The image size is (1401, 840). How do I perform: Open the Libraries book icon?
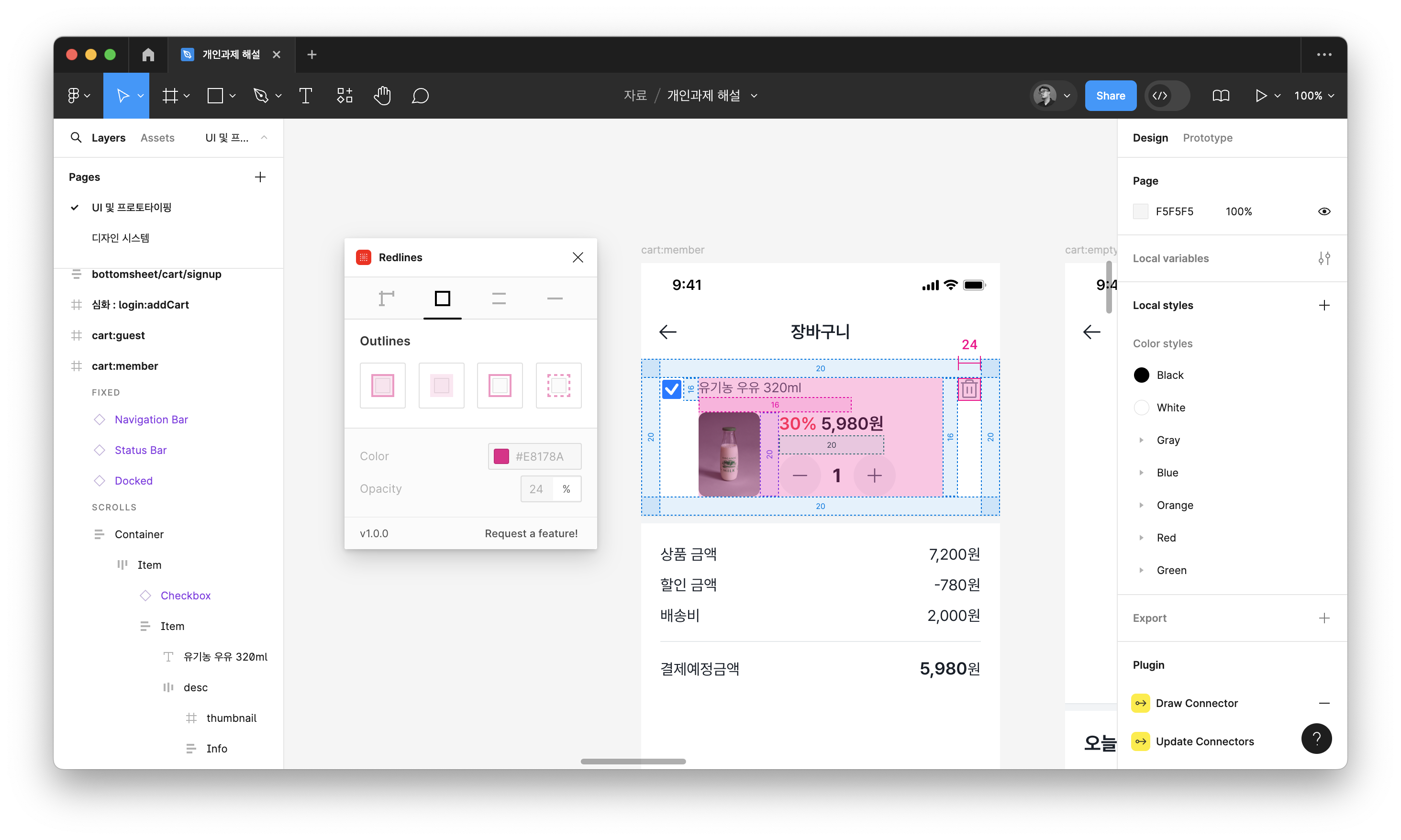(1221, 96)
